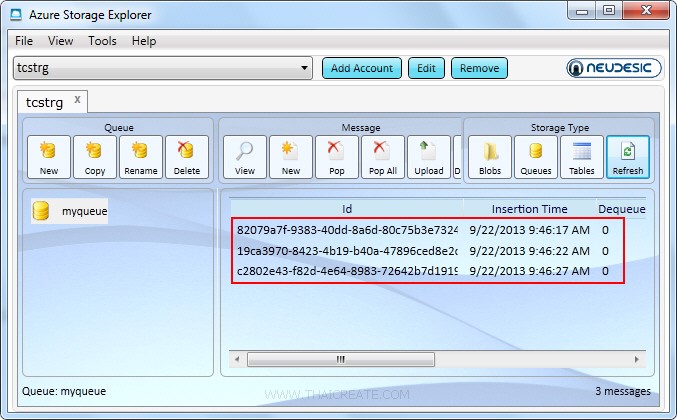Select message 82079a7f-9383-40dd
The image size is (677, 420).
pyautogui.click(x=347, y=230)
